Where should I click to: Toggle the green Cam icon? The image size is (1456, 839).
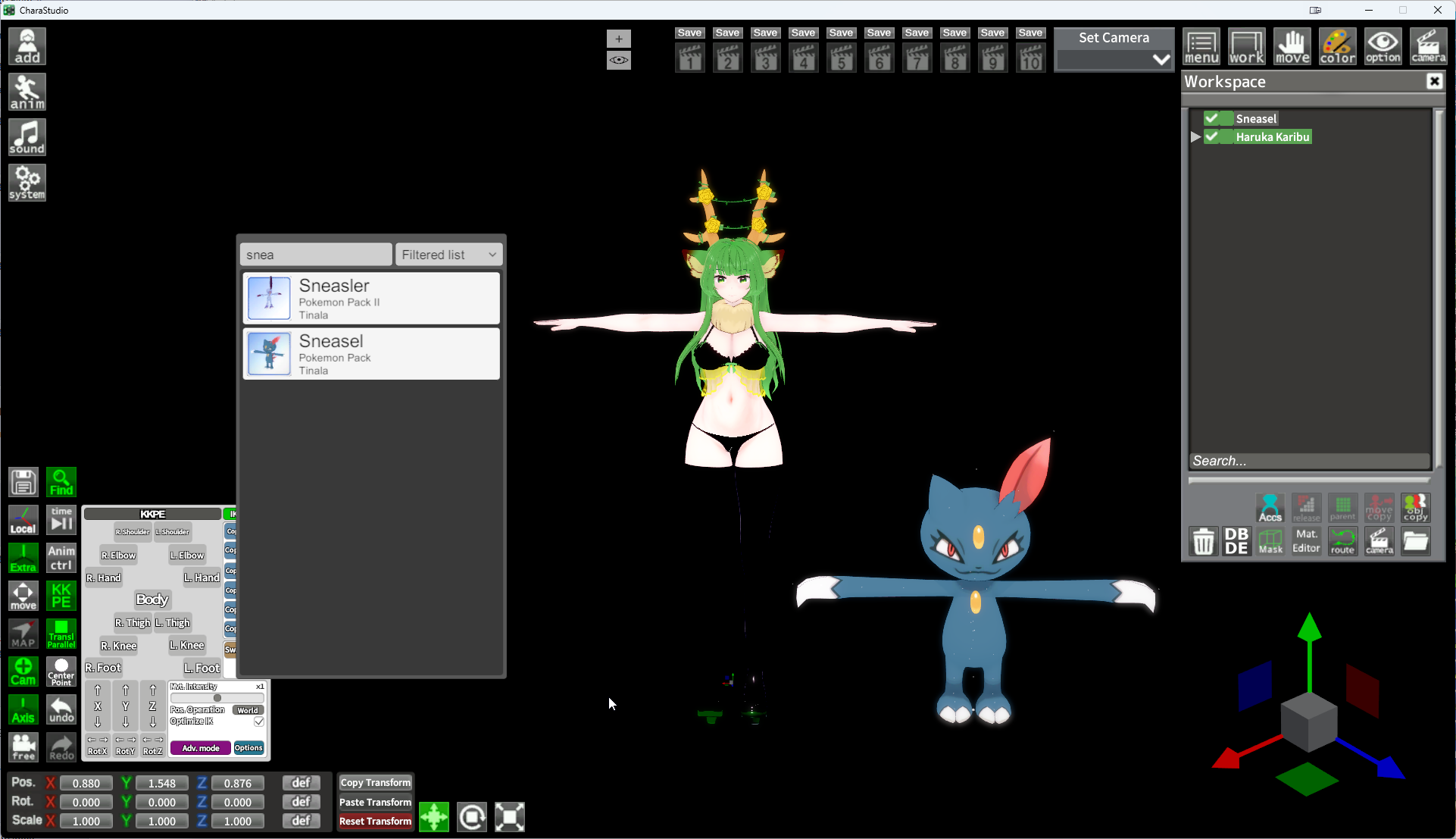23,672
